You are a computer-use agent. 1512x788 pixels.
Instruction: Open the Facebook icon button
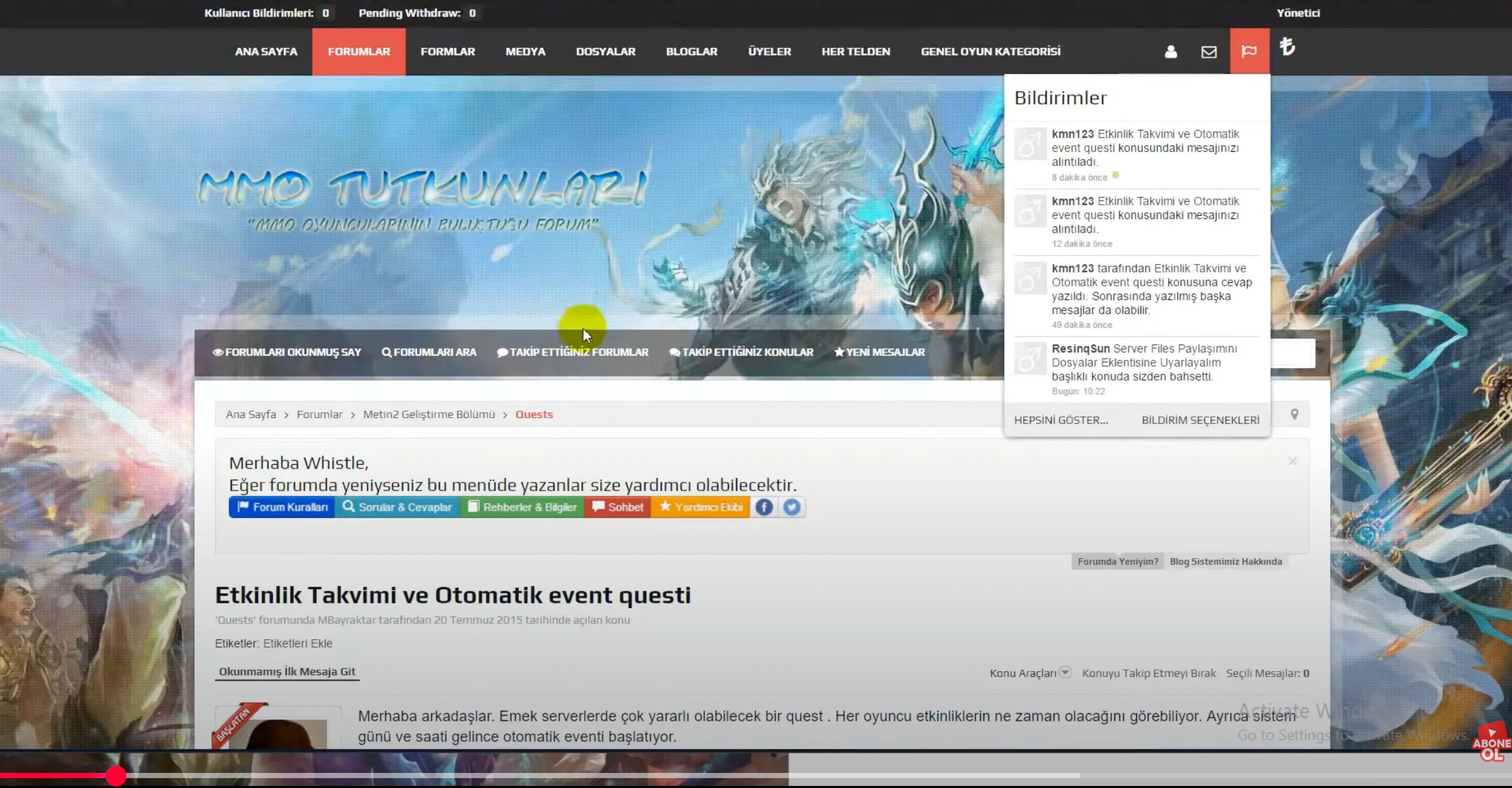764,507
